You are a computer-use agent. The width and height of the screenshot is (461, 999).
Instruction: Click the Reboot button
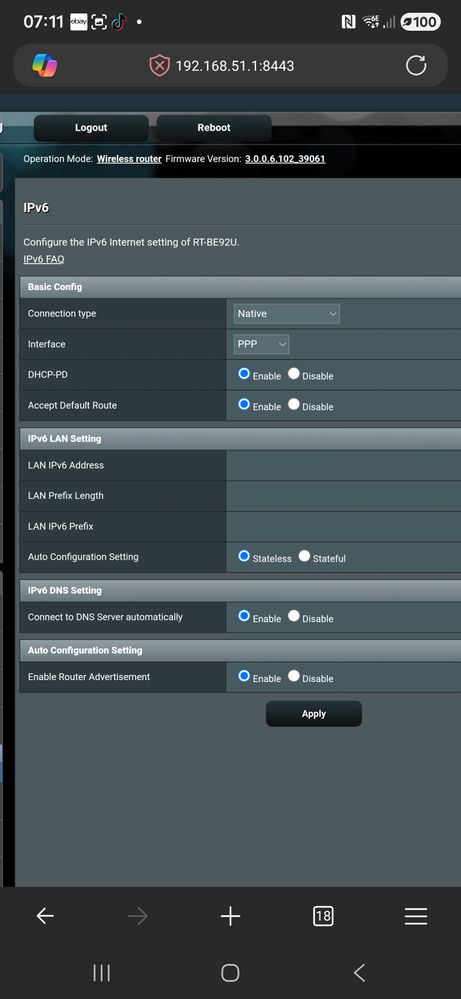pyautogui.click(x=214, y=127)
